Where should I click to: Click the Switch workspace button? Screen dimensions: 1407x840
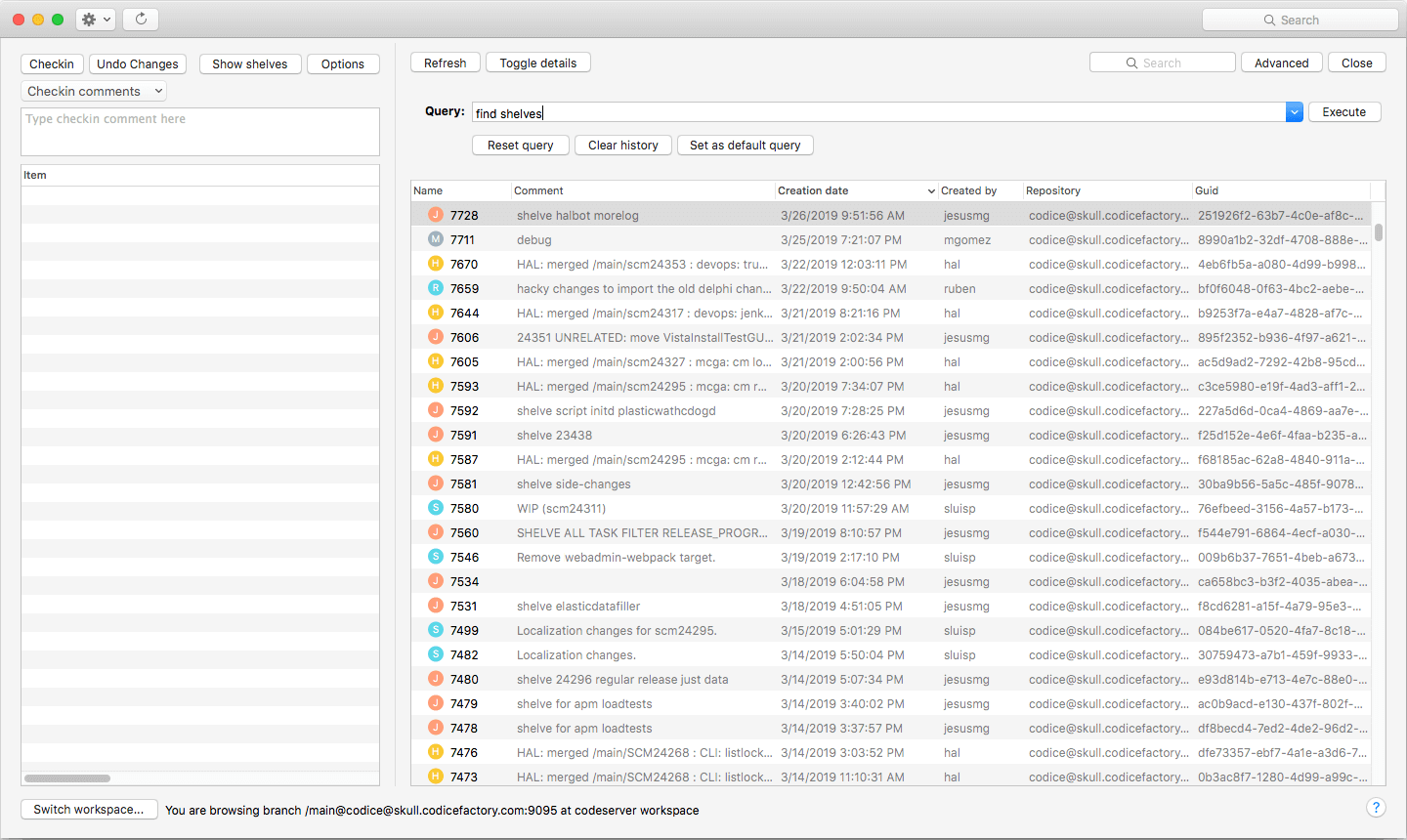[x=89, y=809]
